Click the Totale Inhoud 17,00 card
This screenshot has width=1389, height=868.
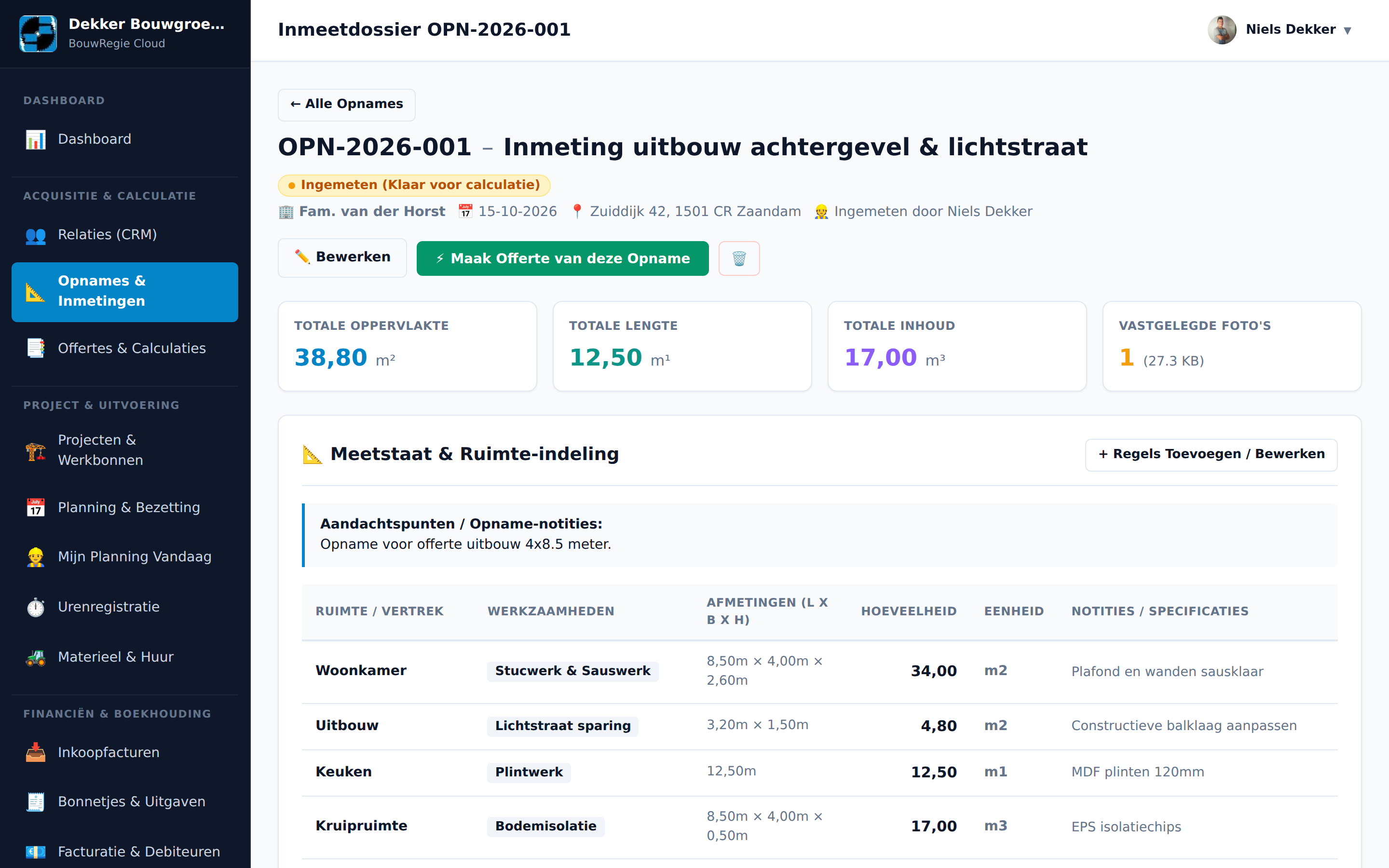tap(957, 346)
